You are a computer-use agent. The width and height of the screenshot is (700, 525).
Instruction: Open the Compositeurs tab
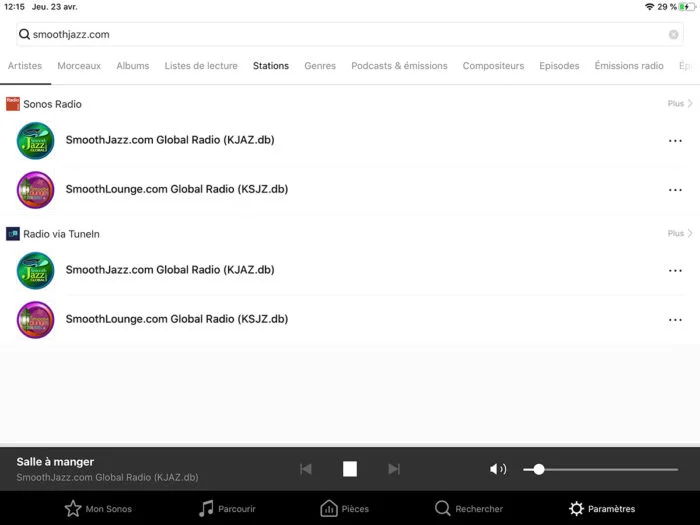click(x=493, y=66)
